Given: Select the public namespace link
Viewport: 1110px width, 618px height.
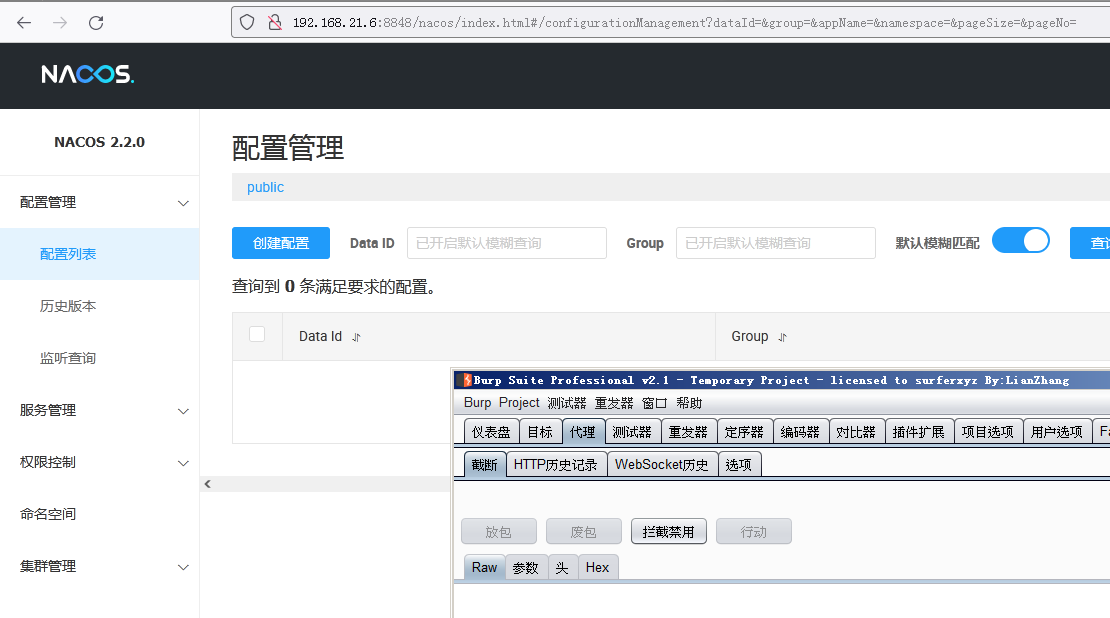Looking at the screenshot, I should pyautogui.click(x=265, y=188).
